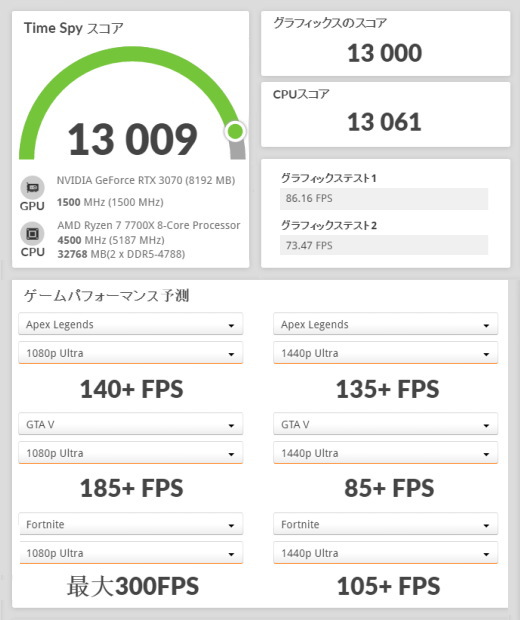Screen dimensions: 520x620
Task: Click the 85+ FPS estimate
Action: point(389,488)
